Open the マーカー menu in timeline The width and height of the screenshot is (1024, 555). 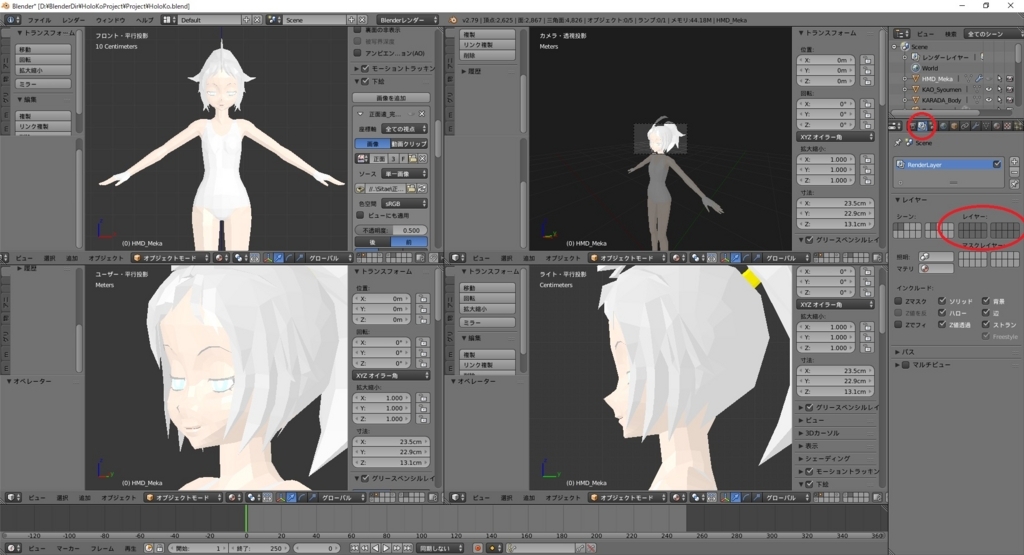tap(68, 548)
